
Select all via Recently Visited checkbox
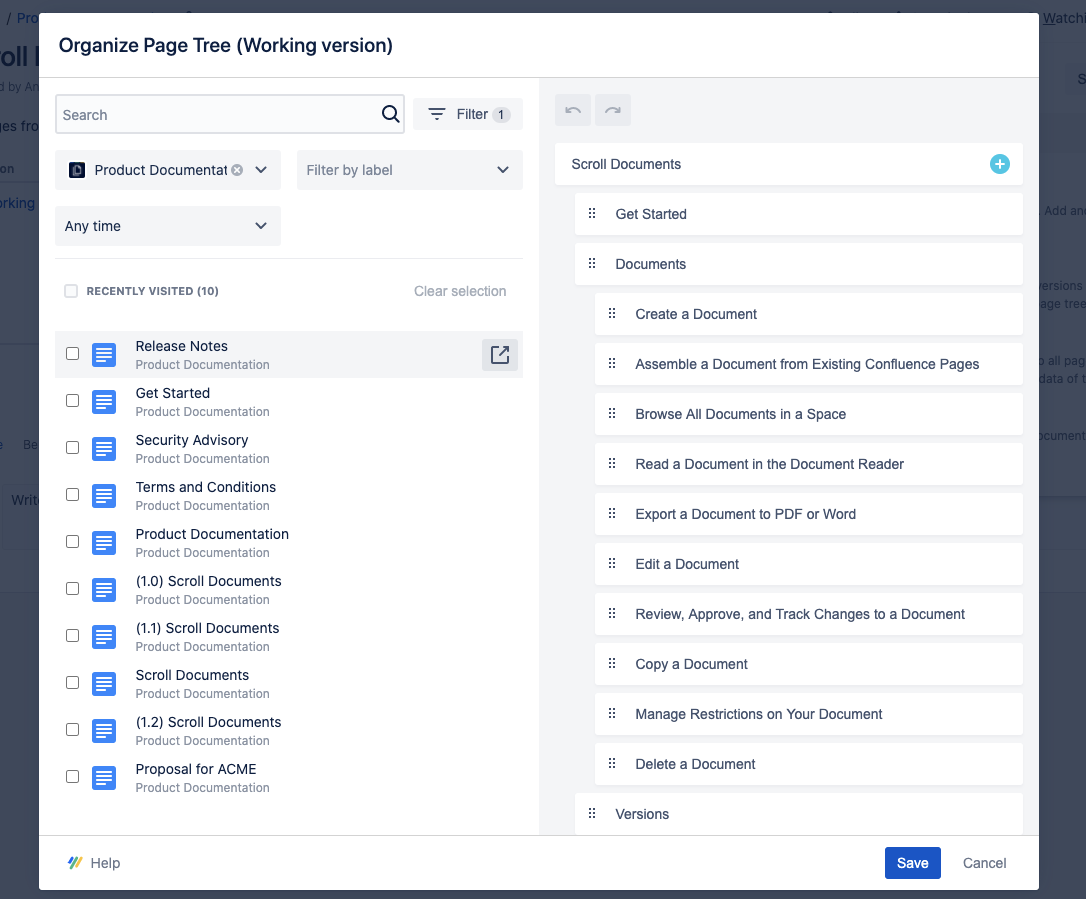click(x=71, y=291)
